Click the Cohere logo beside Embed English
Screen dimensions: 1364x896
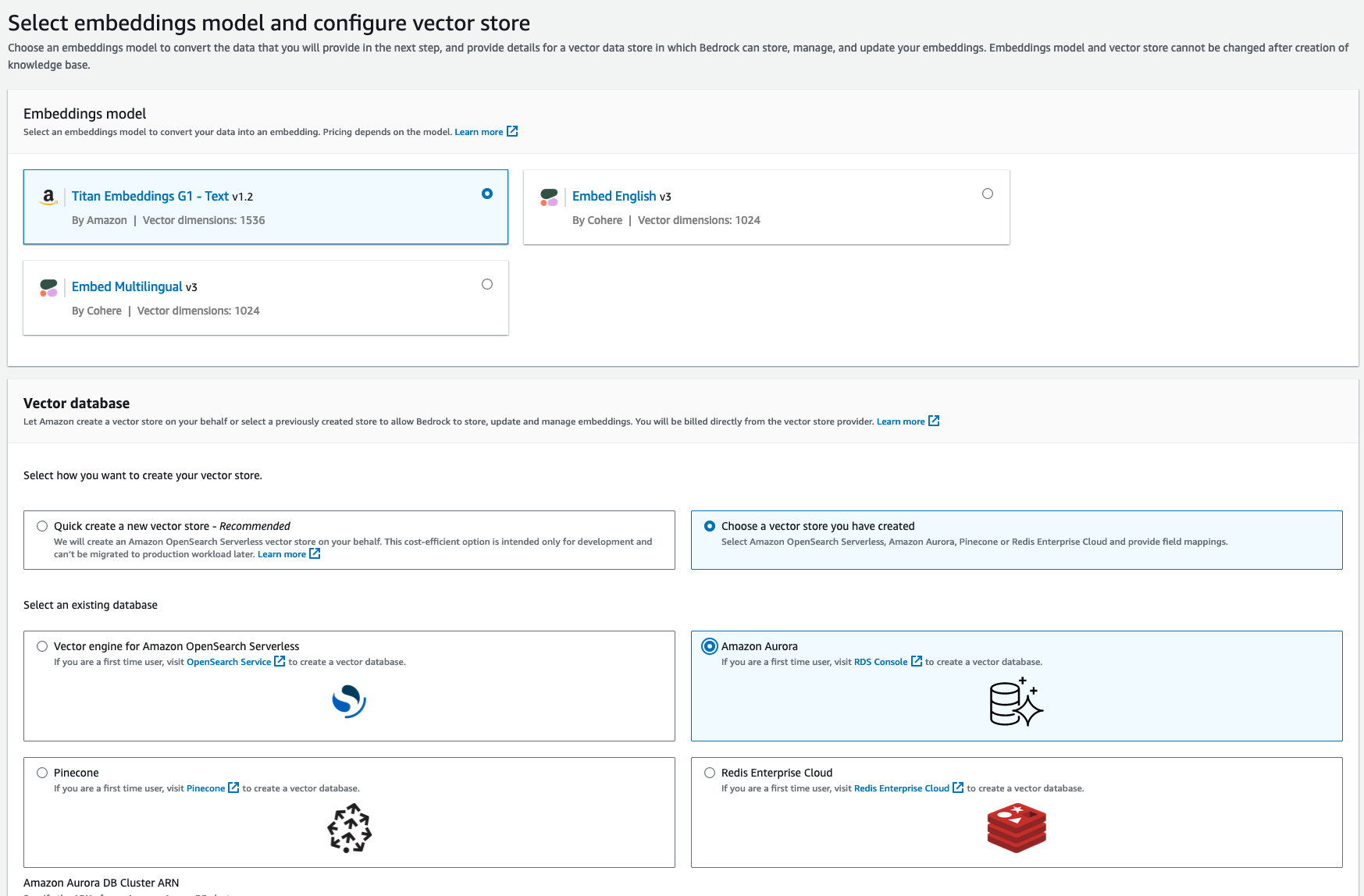point(549,197)
